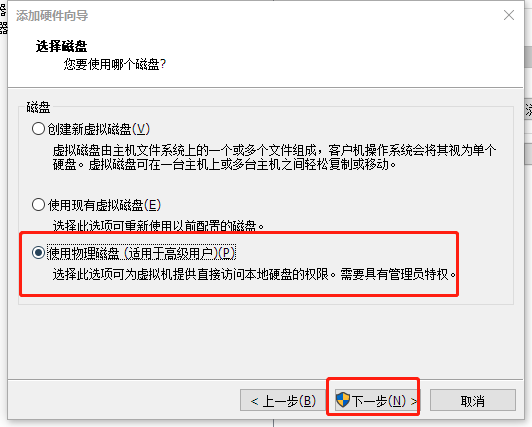Click the 选择磁盘 bold heading

(x=61, y=46)
